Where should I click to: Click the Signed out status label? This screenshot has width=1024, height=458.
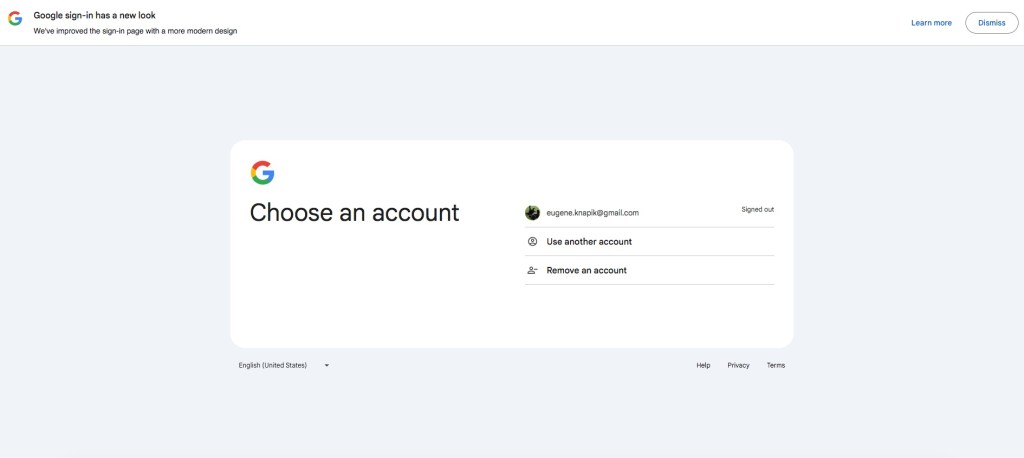pos(757,210)
